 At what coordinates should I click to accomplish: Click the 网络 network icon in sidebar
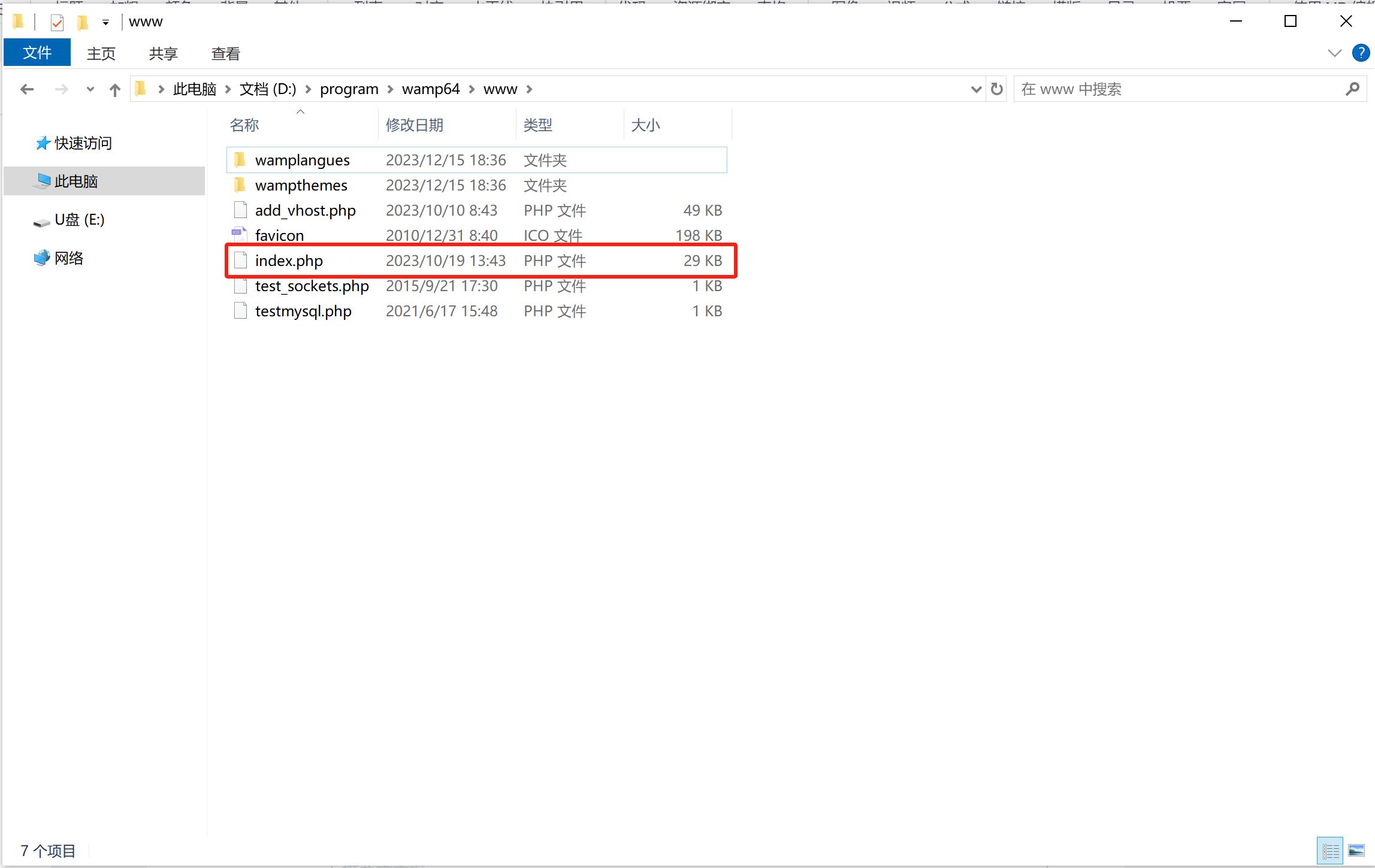coord(42,258)
